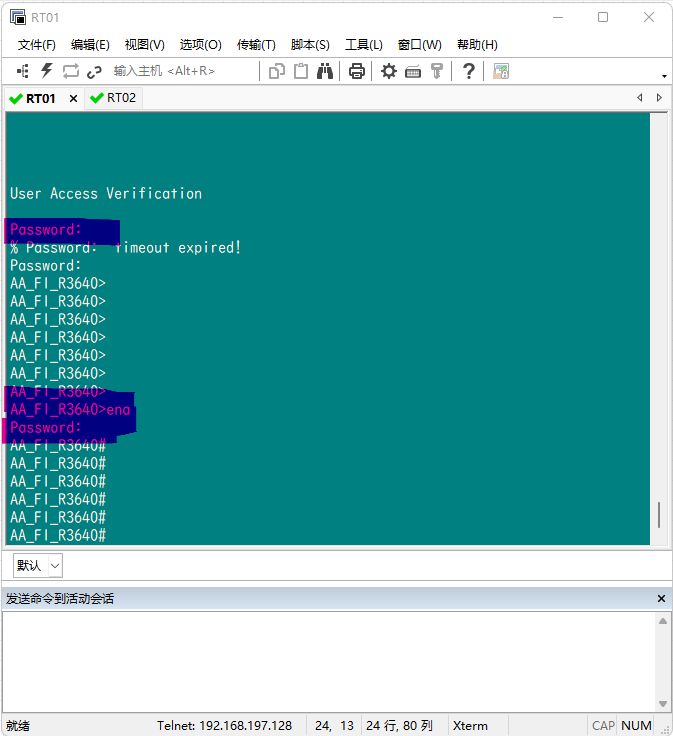Open the 脚本(S) menu

(x=310, y=45)
